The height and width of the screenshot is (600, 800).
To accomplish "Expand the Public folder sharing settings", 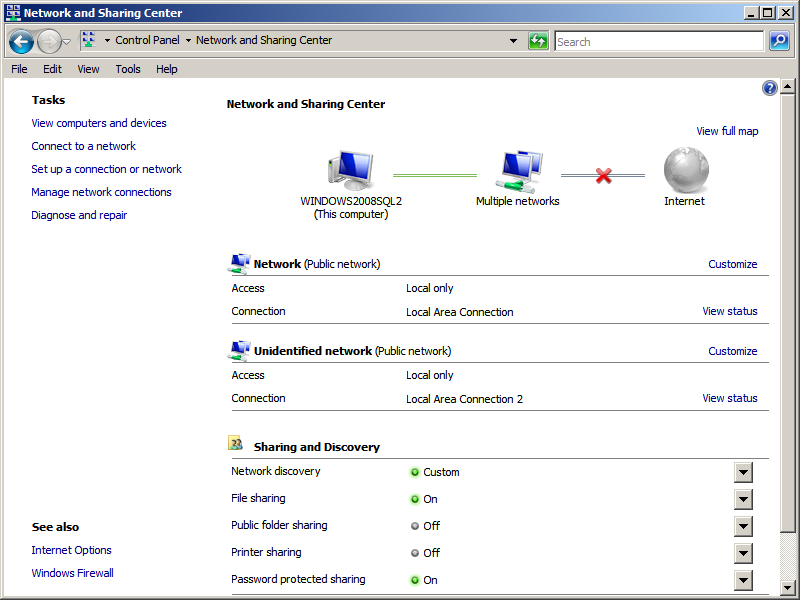I will pyautogui.click(x=743, y=527).
